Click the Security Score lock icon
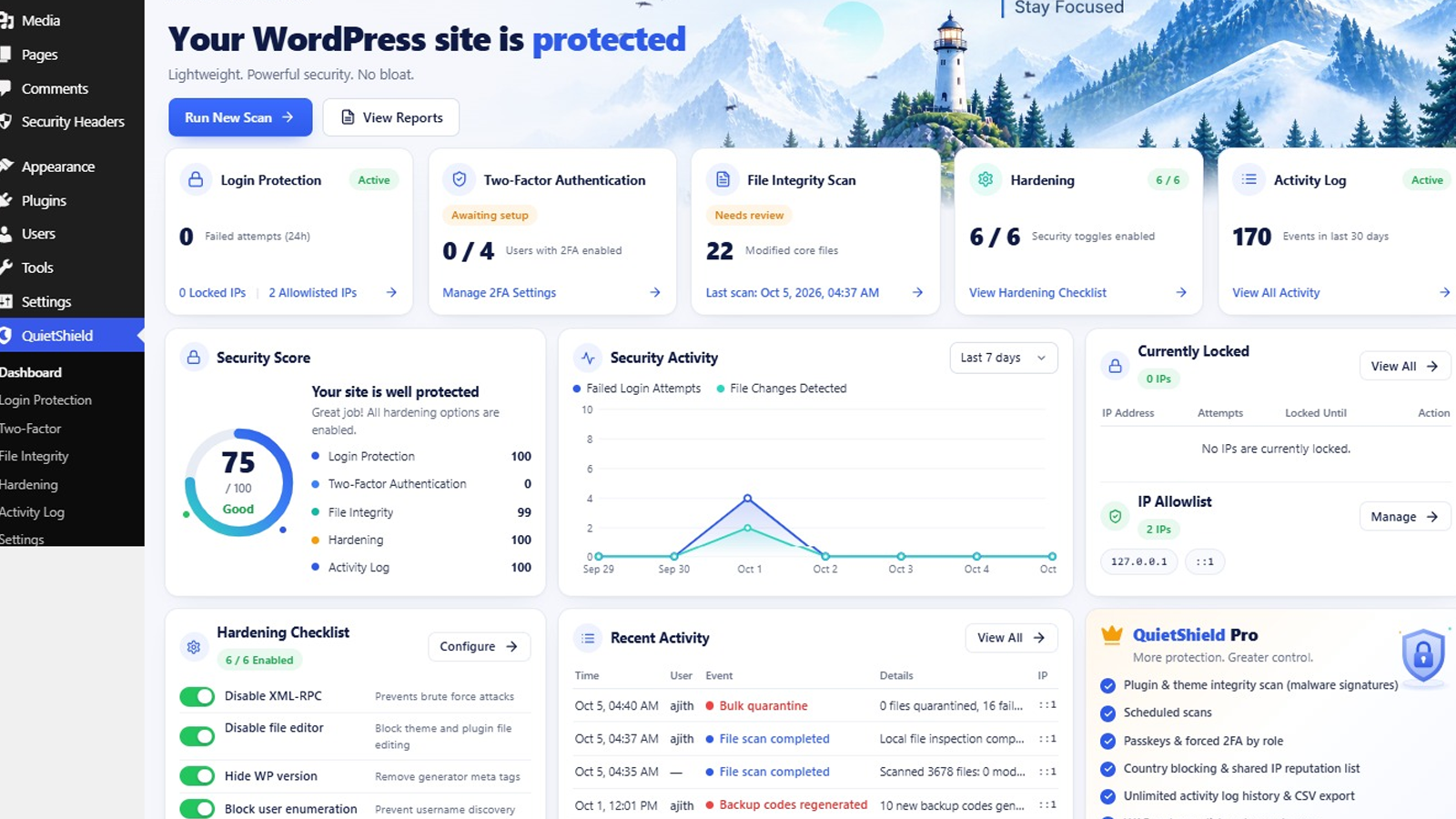Viewport: 1456px width, 819px height. pyautogui.click(x=194, y=358)
